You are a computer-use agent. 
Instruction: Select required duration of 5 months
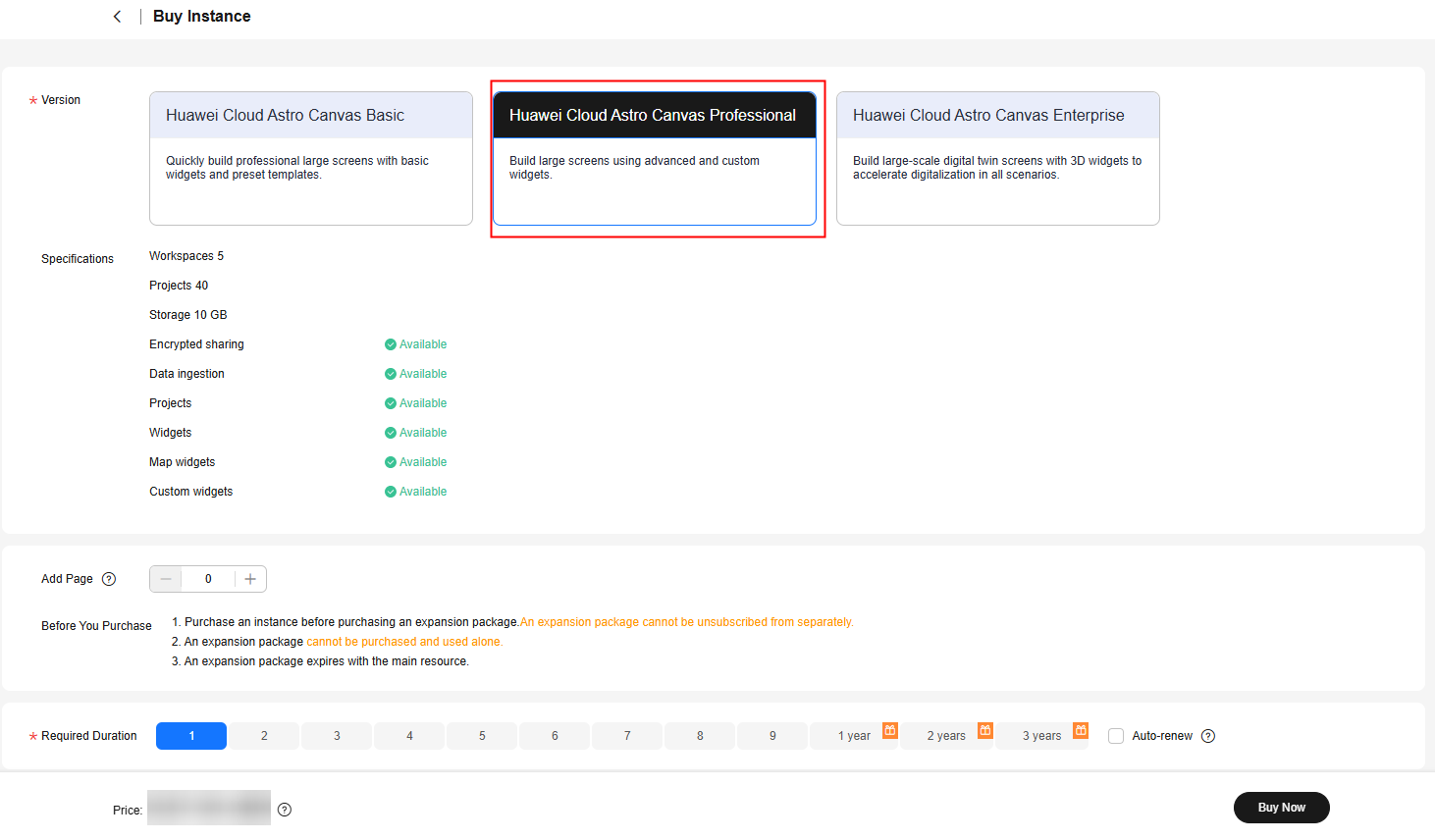[x=482, y=736]
